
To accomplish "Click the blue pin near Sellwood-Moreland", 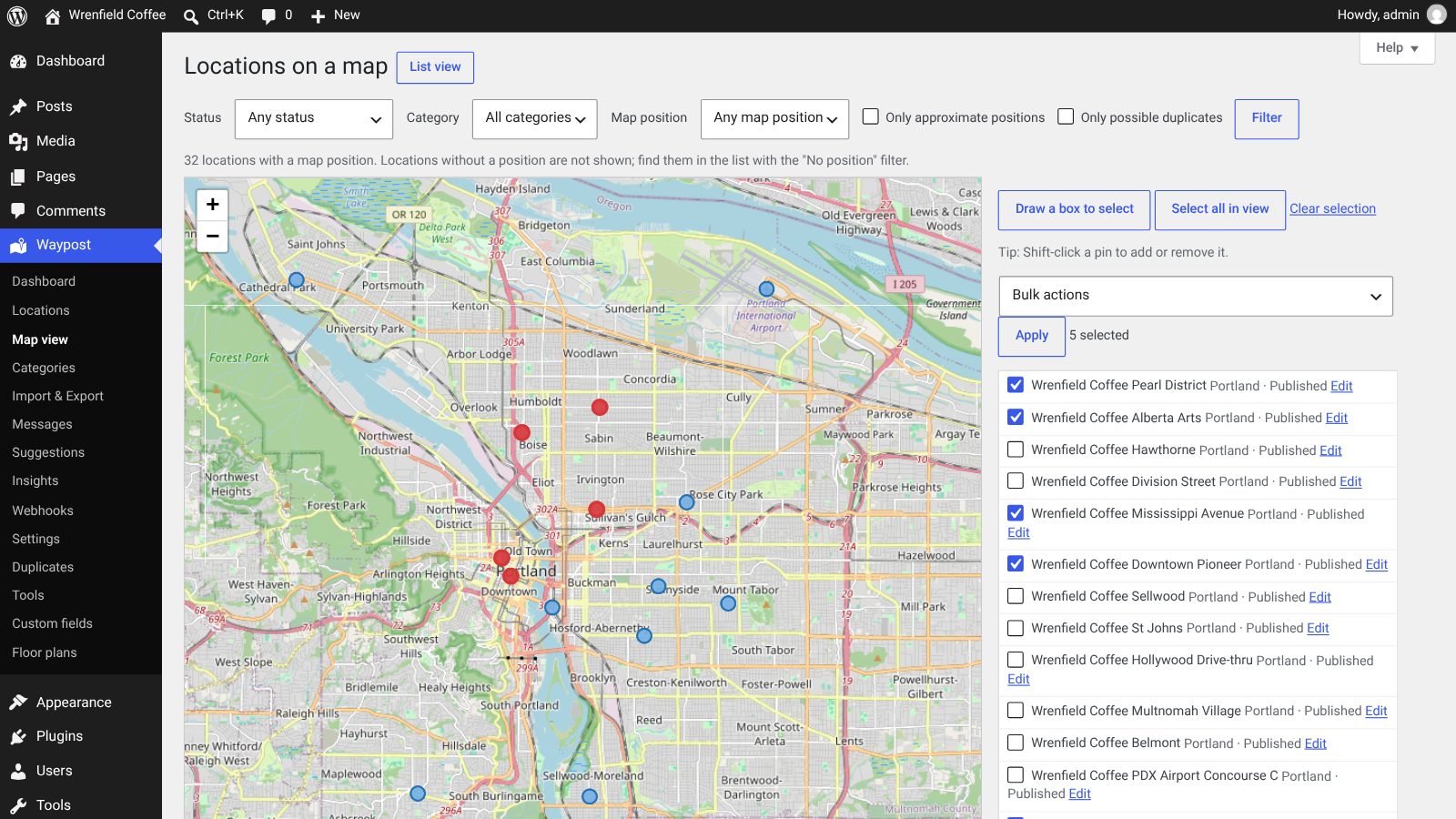I will (590, 796).
